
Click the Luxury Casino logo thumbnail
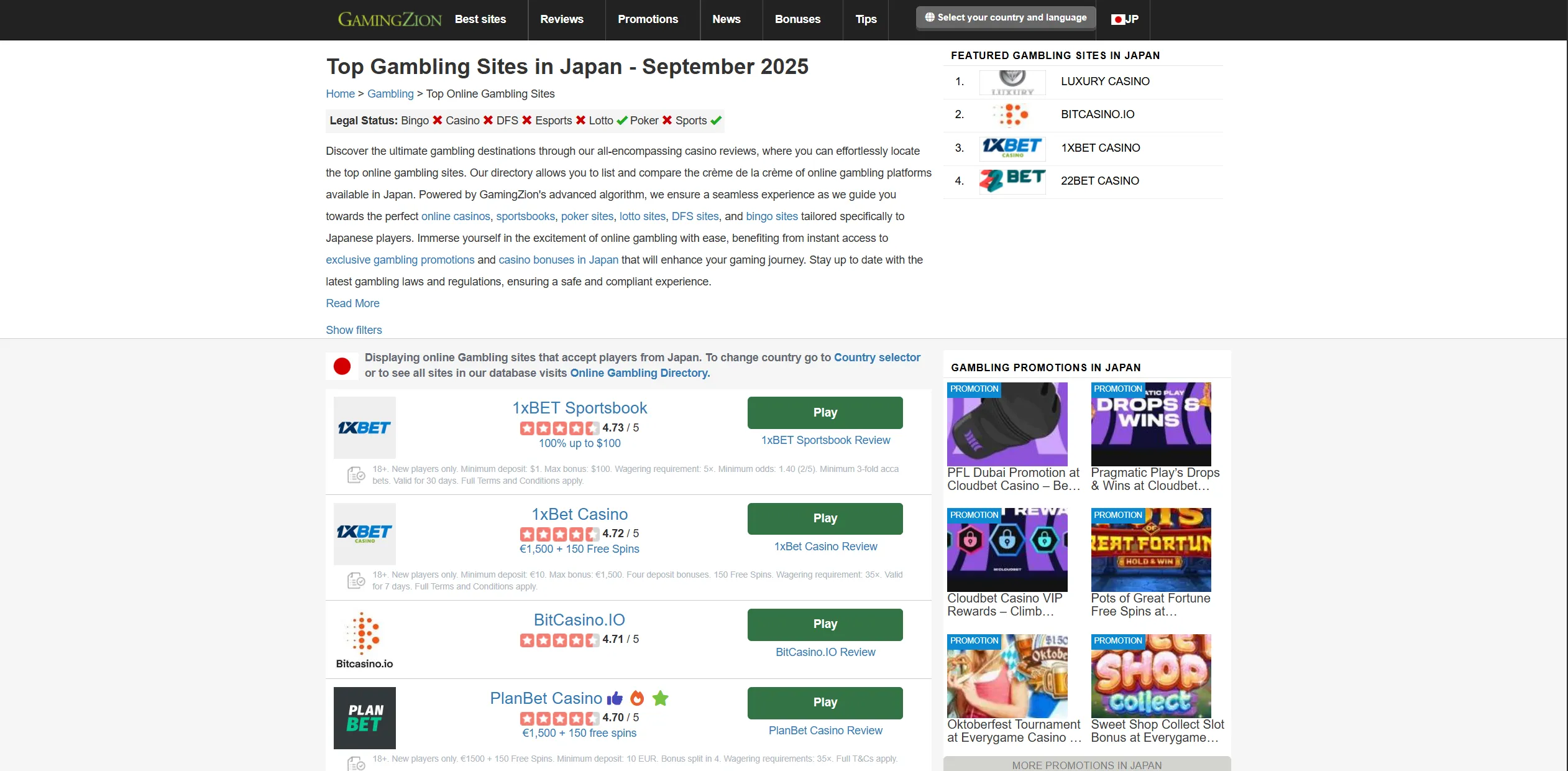click(1012, 82)
